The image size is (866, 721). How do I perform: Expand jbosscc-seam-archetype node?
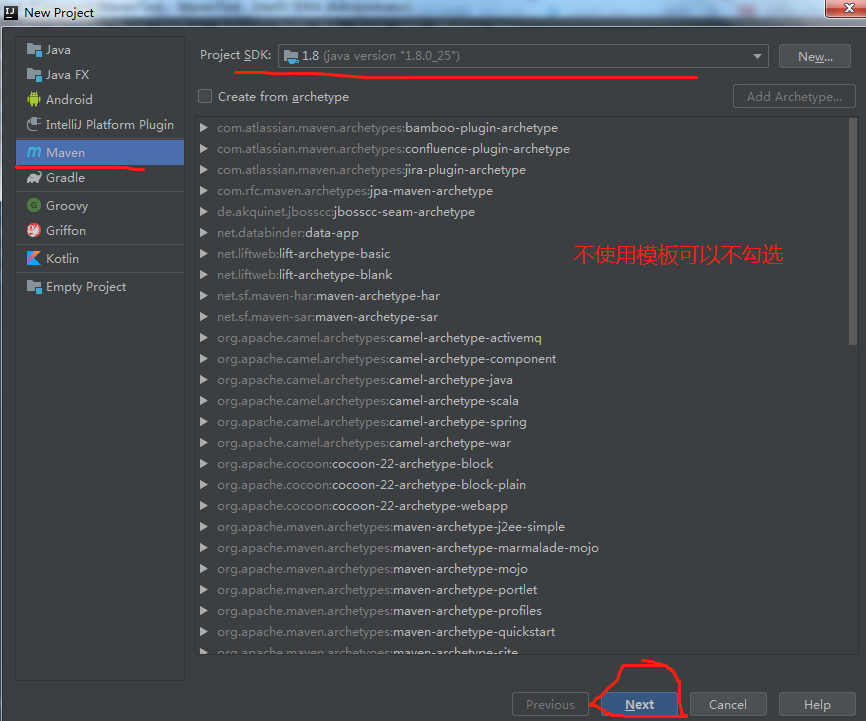[204, 212]
